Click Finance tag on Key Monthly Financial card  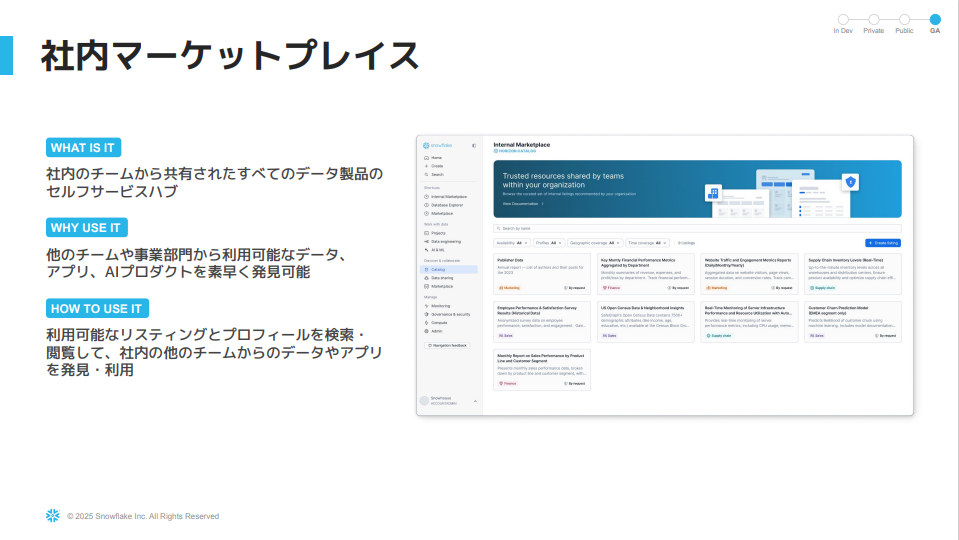pos(612,287)
